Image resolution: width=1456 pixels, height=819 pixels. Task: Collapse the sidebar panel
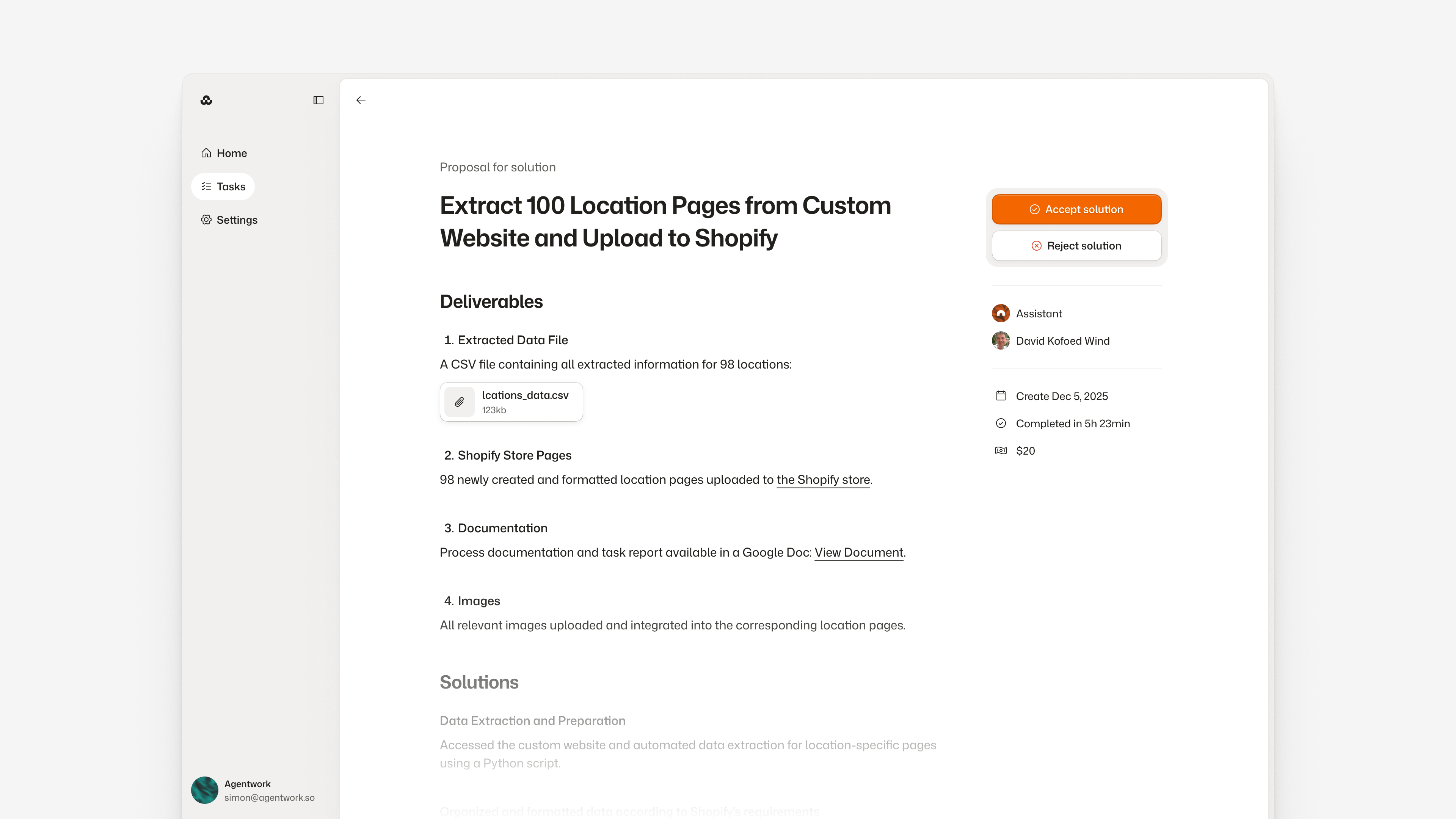pos(318,100)
